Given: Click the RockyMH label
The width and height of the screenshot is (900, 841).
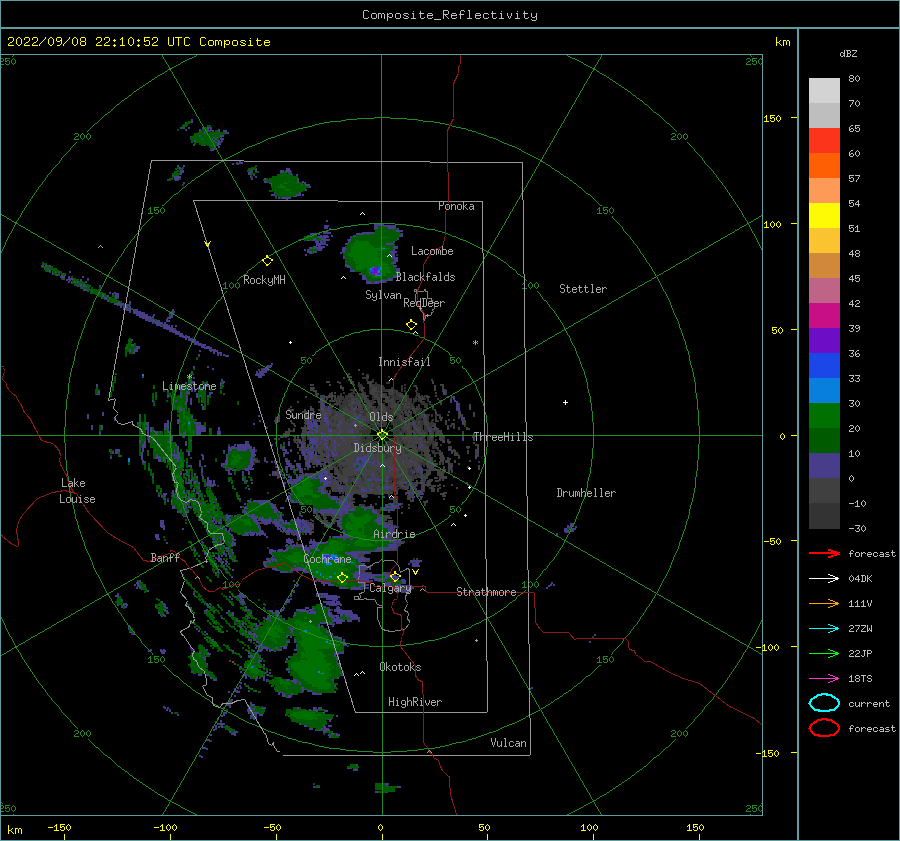Looking at the screenshot, I should (263, 280).
